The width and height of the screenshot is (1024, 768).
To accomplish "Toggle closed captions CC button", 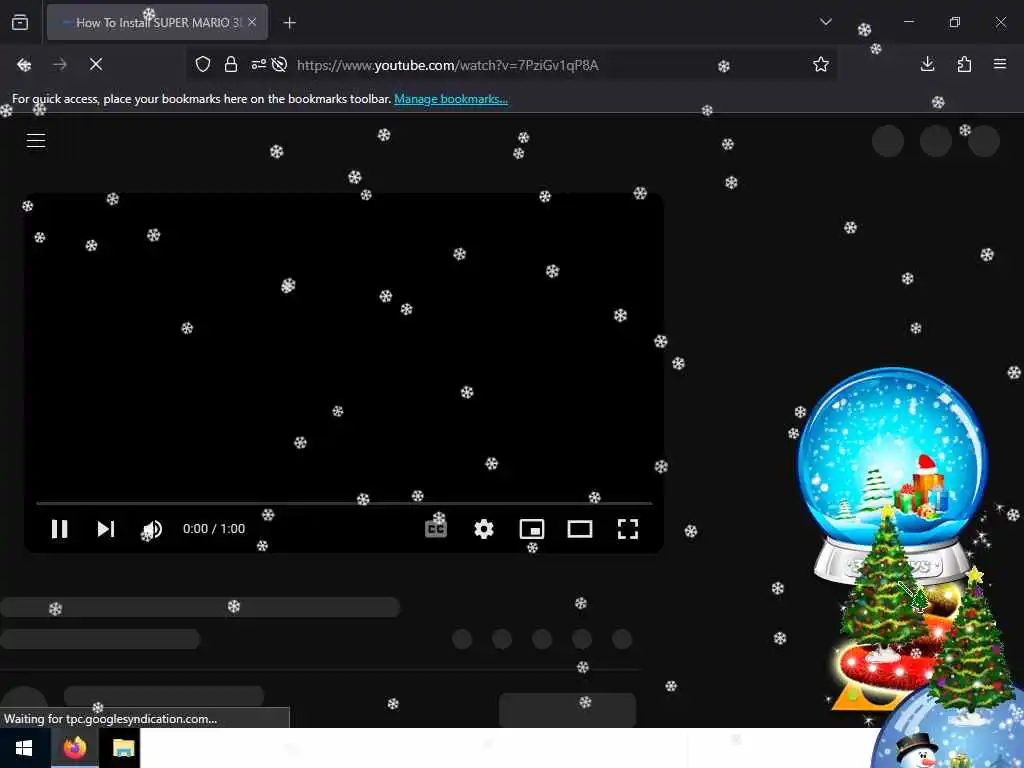I will (x=436, y=529).
